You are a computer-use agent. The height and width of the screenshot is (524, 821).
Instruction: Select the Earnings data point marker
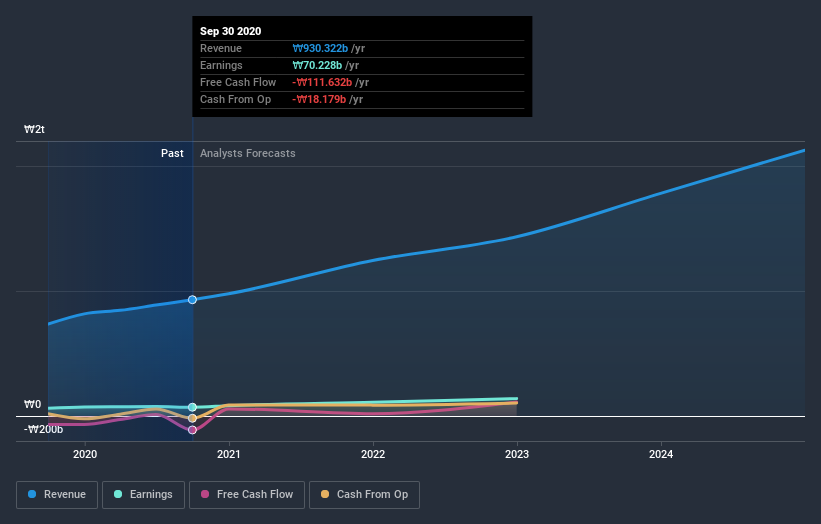pyautogui.click(x=192, y=407)
